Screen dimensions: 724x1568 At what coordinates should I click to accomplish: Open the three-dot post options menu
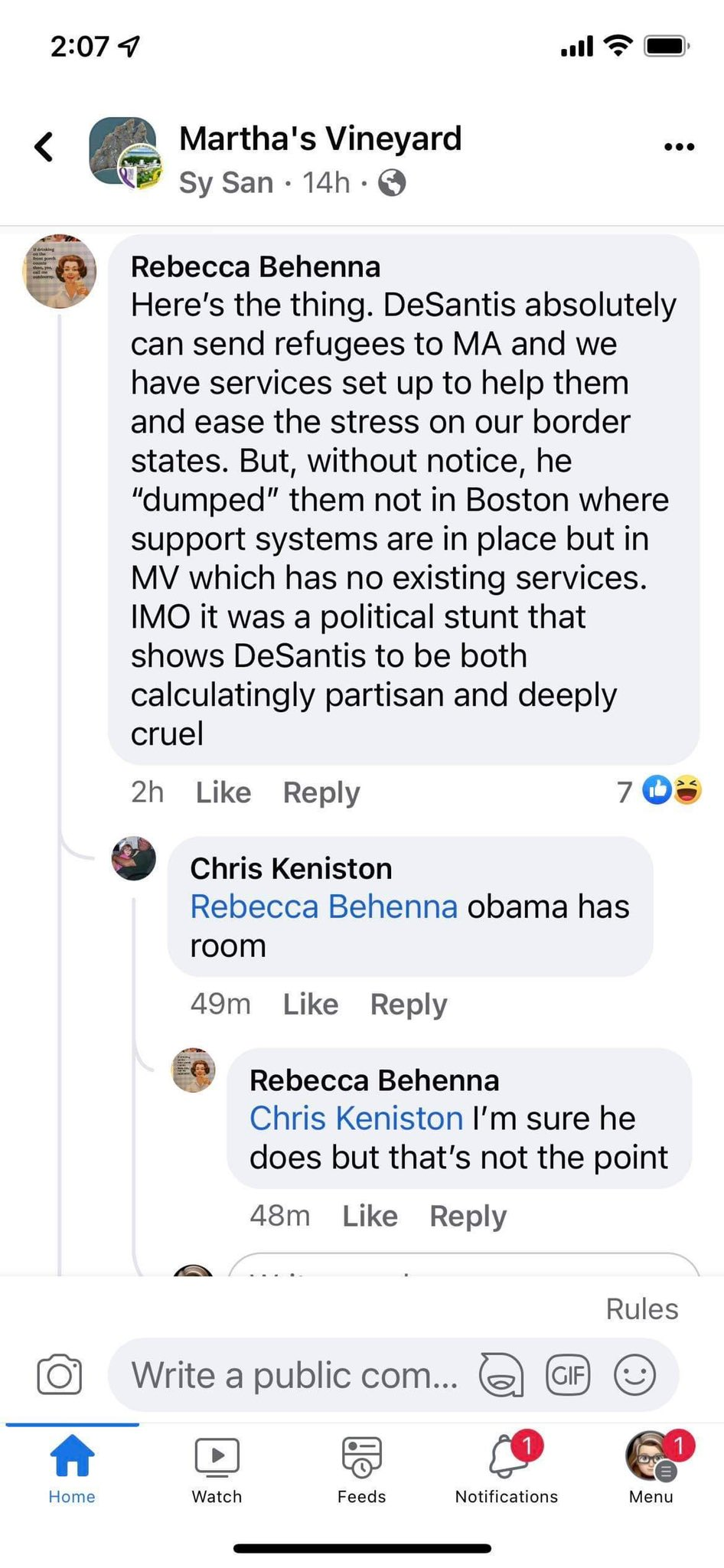coord(679,146)
